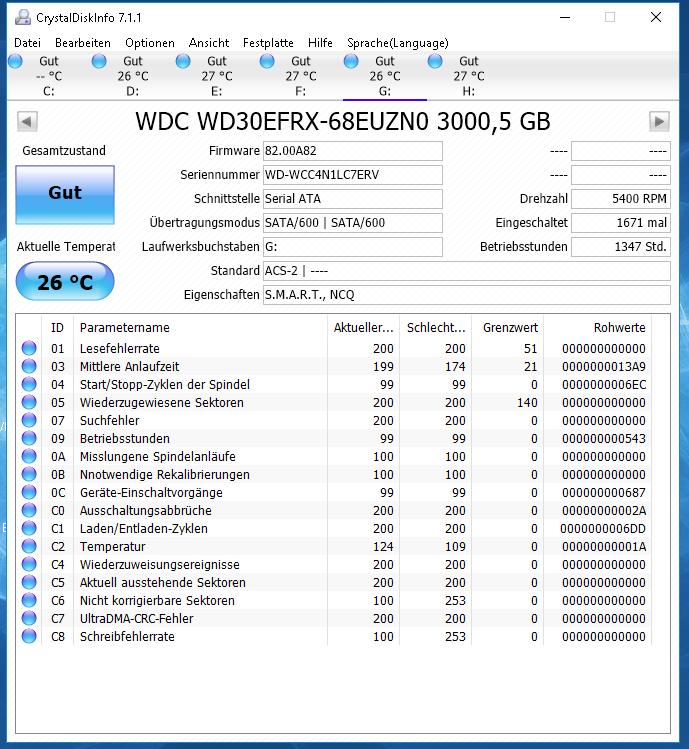This screenshot has height=749, width=689.
Task: Open the Bearbeiten menu
Action: (x=83, y=43)
